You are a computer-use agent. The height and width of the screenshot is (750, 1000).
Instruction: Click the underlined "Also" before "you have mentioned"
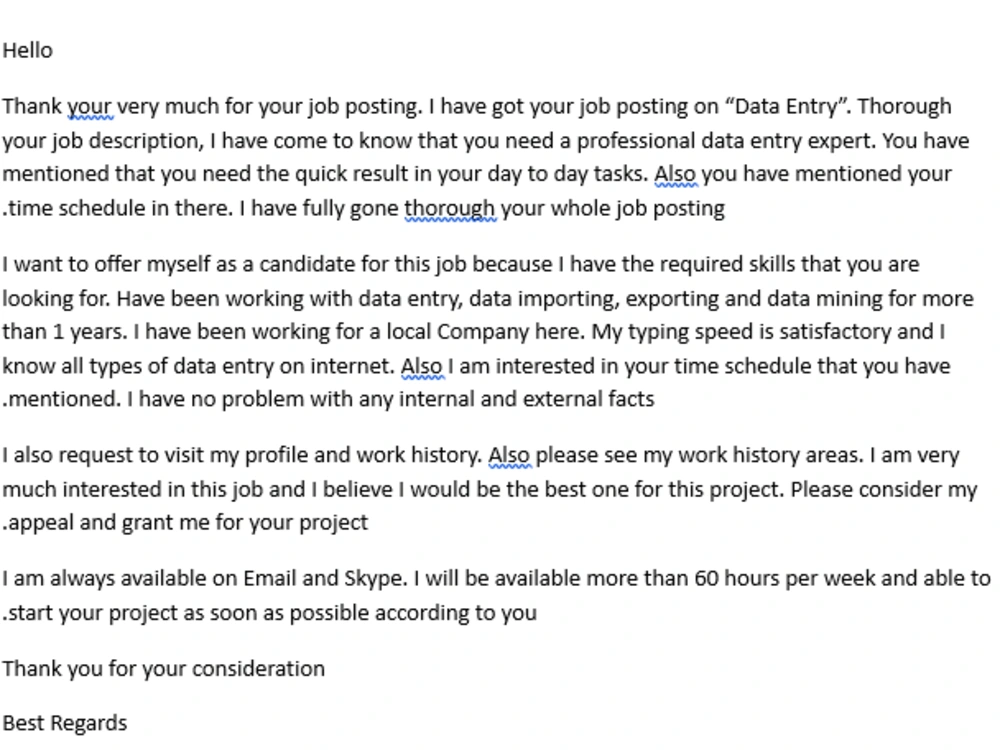click(676, 173)
